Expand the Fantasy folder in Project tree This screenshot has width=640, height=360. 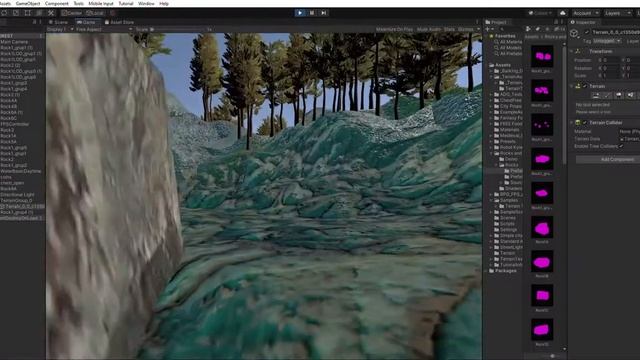point(491,118)
